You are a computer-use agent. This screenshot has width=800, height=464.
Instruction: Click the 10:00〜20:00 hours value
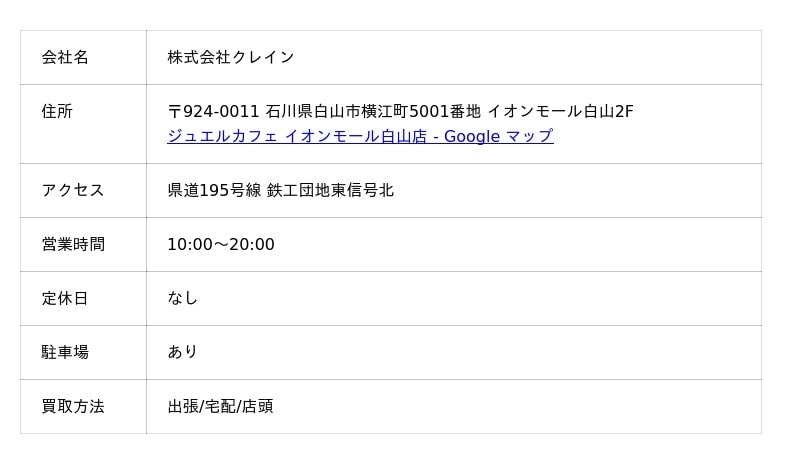(221, 245)
